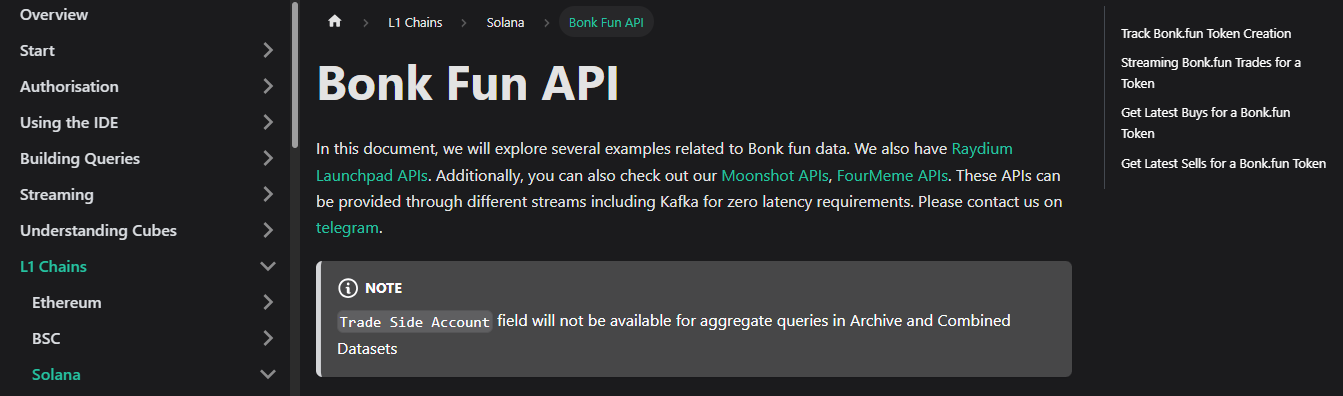Expand the Ethereum subsection chevron
The width and height of the screenshot is (1343, 396).
pos(268,302)
